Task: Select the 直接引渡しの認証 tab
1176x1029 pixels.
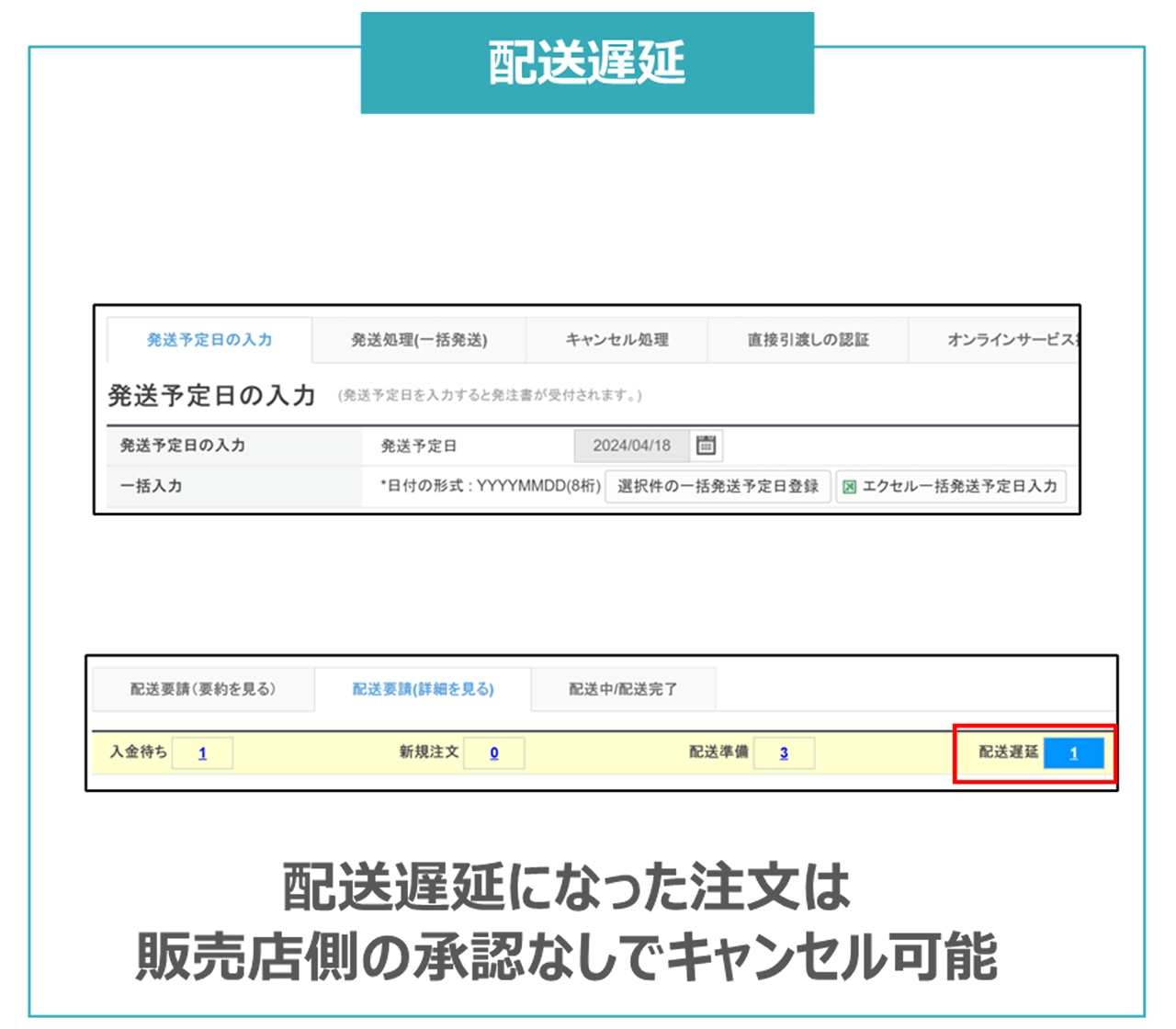Action: 808,339
